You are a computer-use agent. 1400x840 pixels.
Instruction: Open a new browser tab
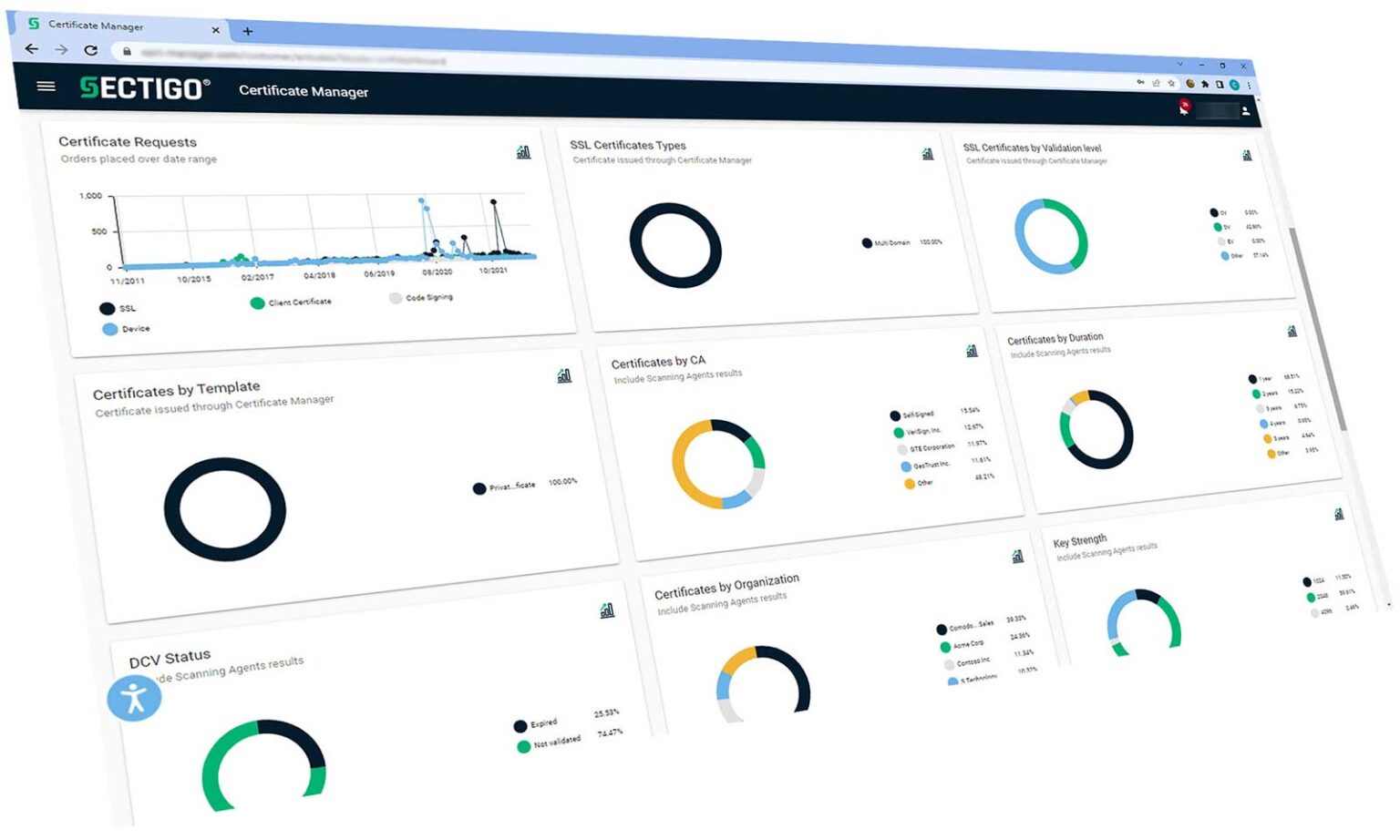coord(247,32)
